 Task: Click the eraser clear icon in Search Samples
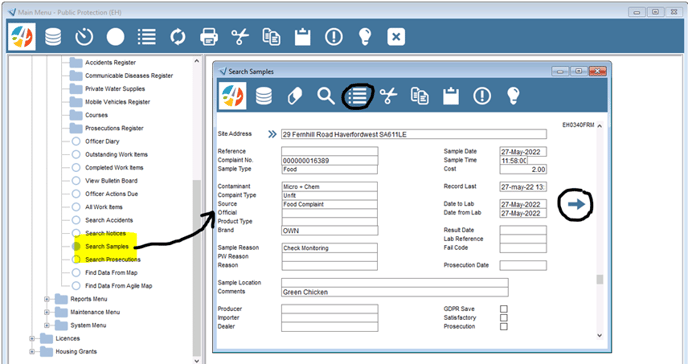(x=295, y=96)
